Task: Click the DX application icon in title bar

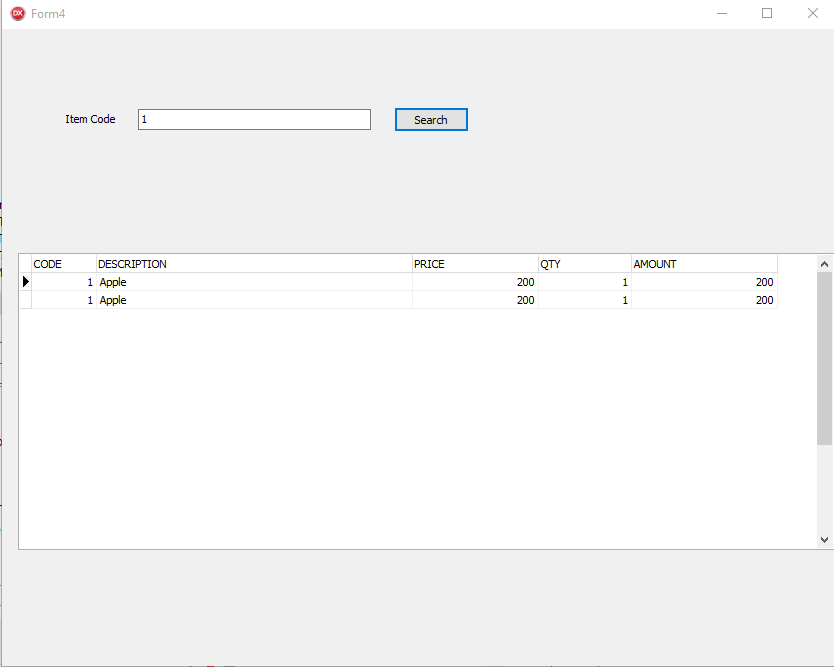Action: click(17, 13)
